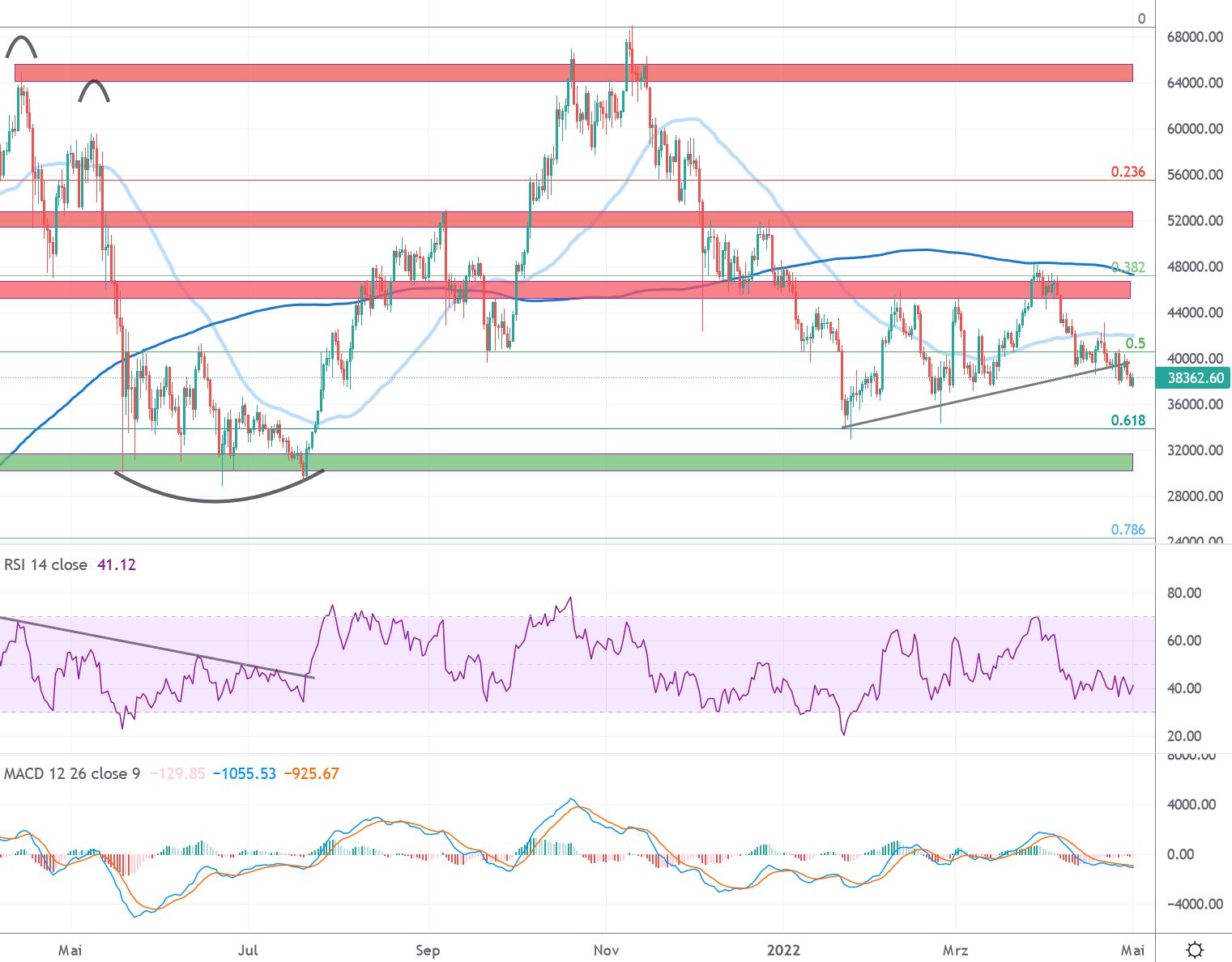1232x962 pixels.
Task: Open chart settings gear icon
Action: [1194, 949]
